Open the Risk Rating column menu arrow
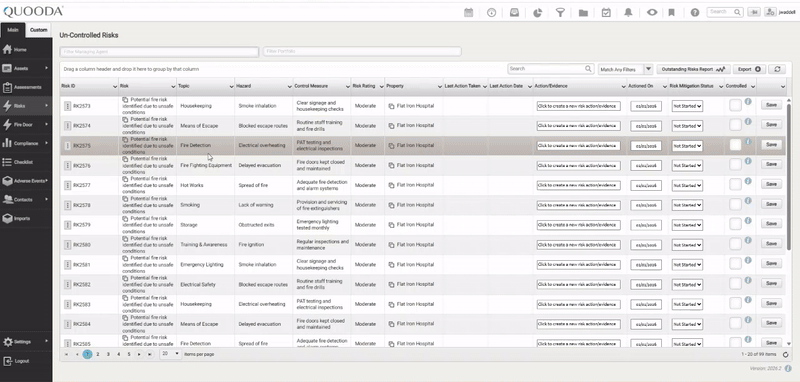 coord(381,87)
